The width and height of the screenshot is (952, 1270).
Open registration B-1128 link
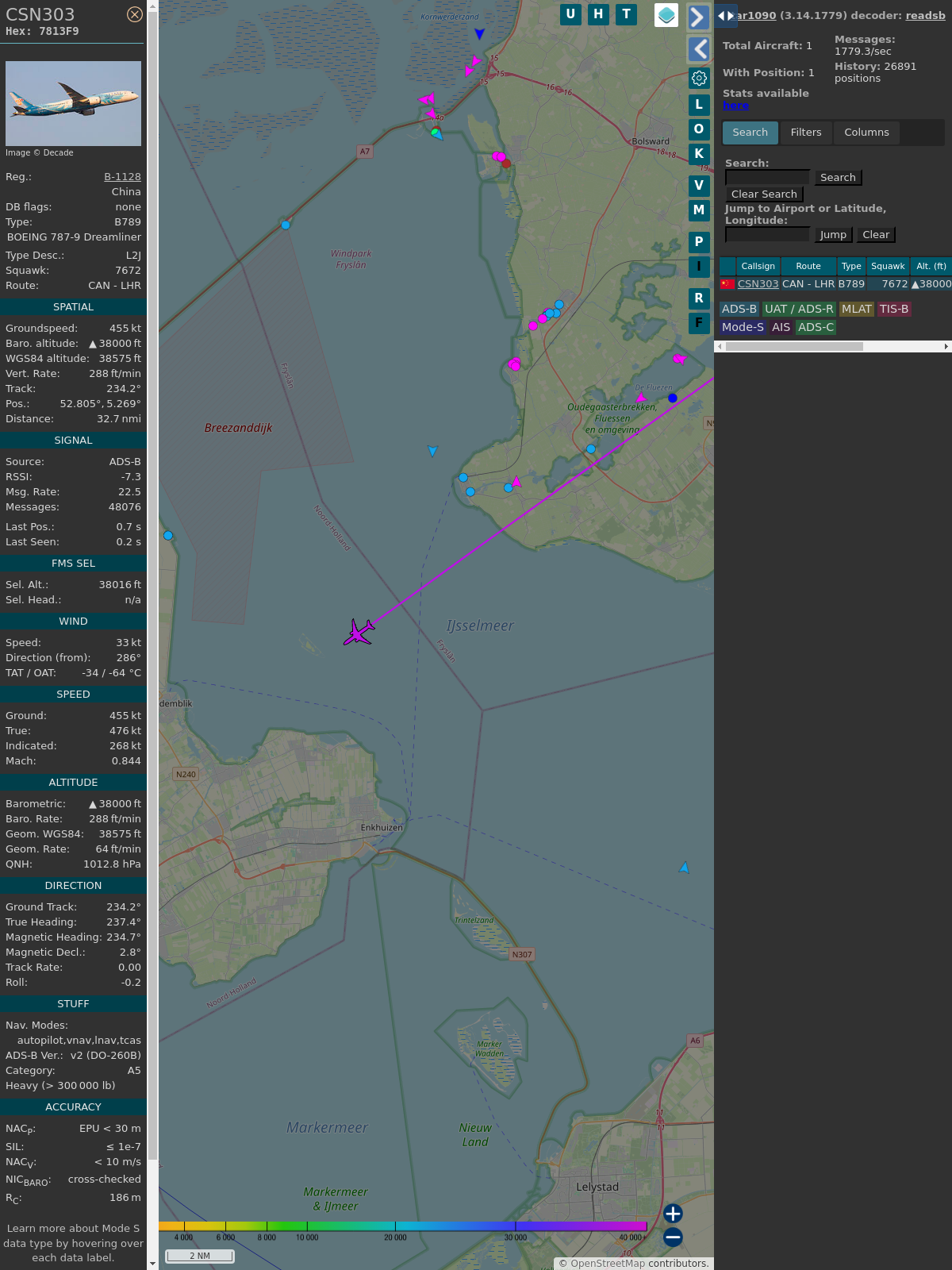(122, 177)
